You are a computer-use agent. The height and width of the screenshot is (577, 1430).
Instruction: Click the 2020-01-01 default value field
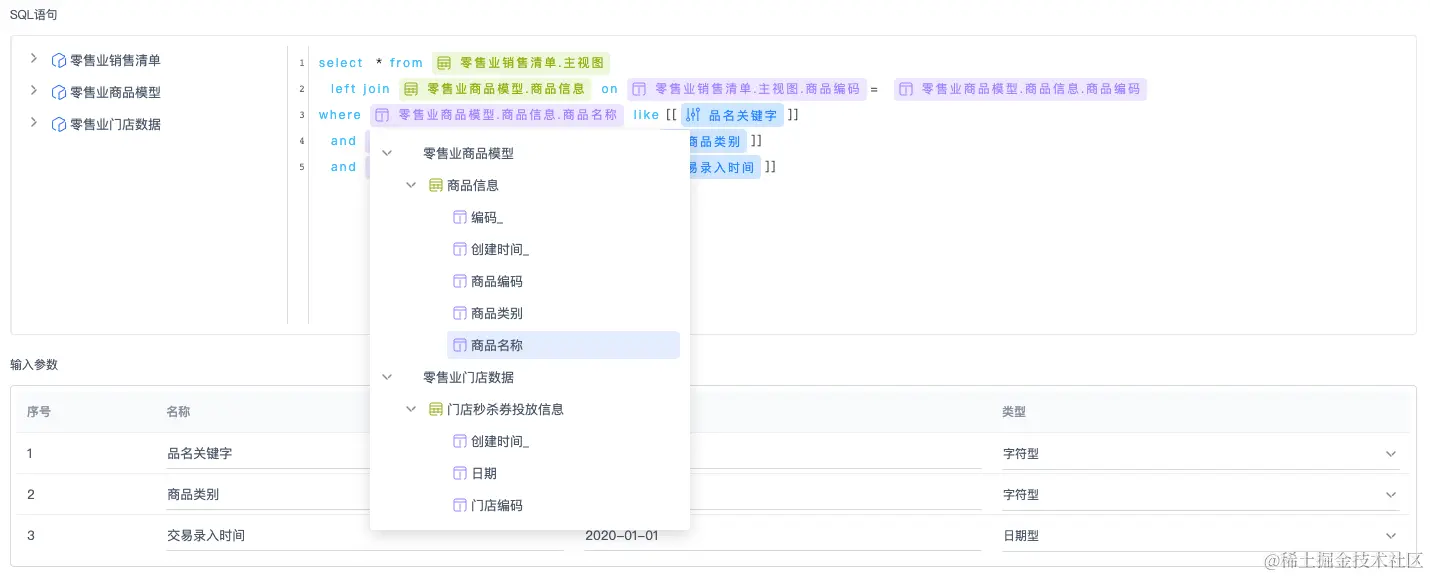[783, 535]
